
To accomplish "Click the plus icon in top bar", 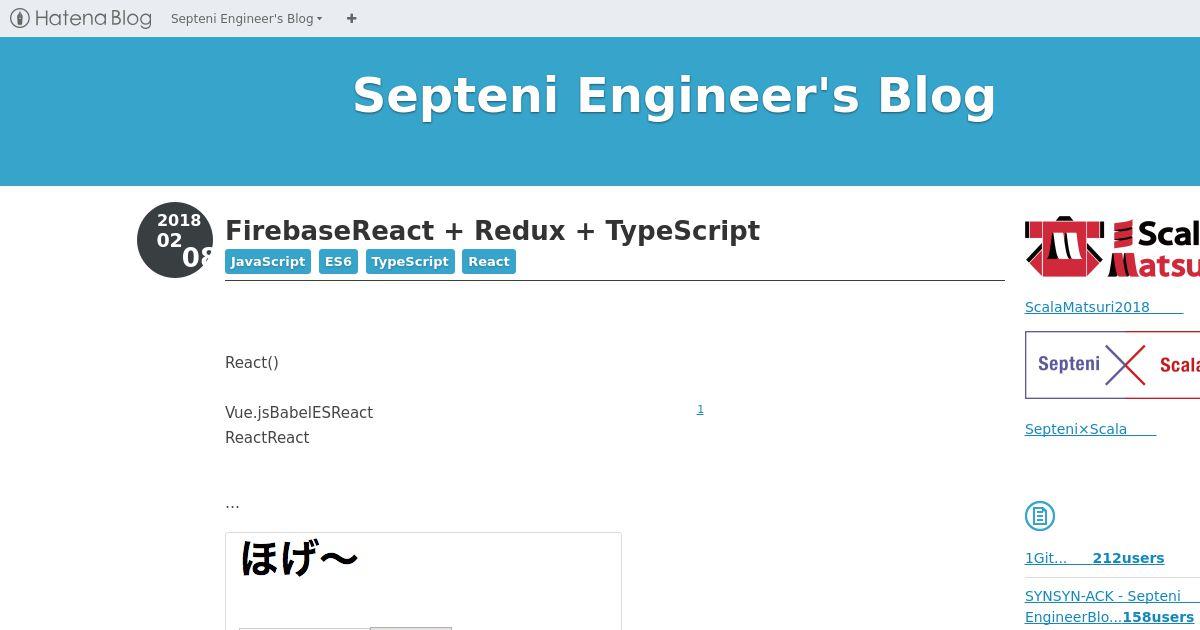I will [351, 18].
